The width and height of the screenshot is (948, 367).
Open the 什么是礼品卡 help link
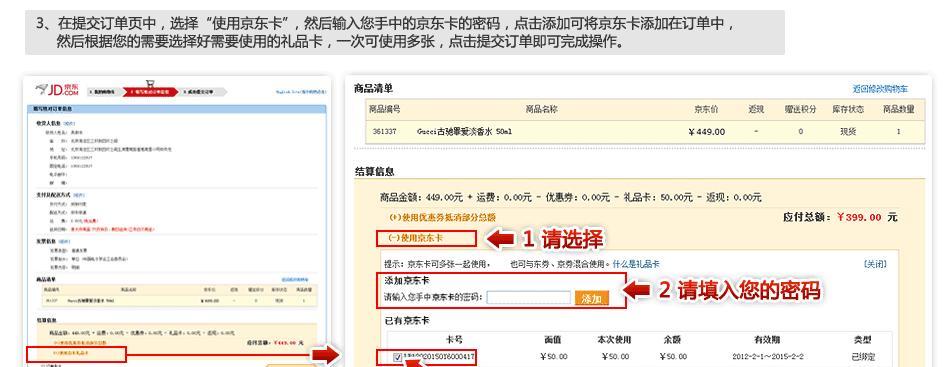[636, 264]
